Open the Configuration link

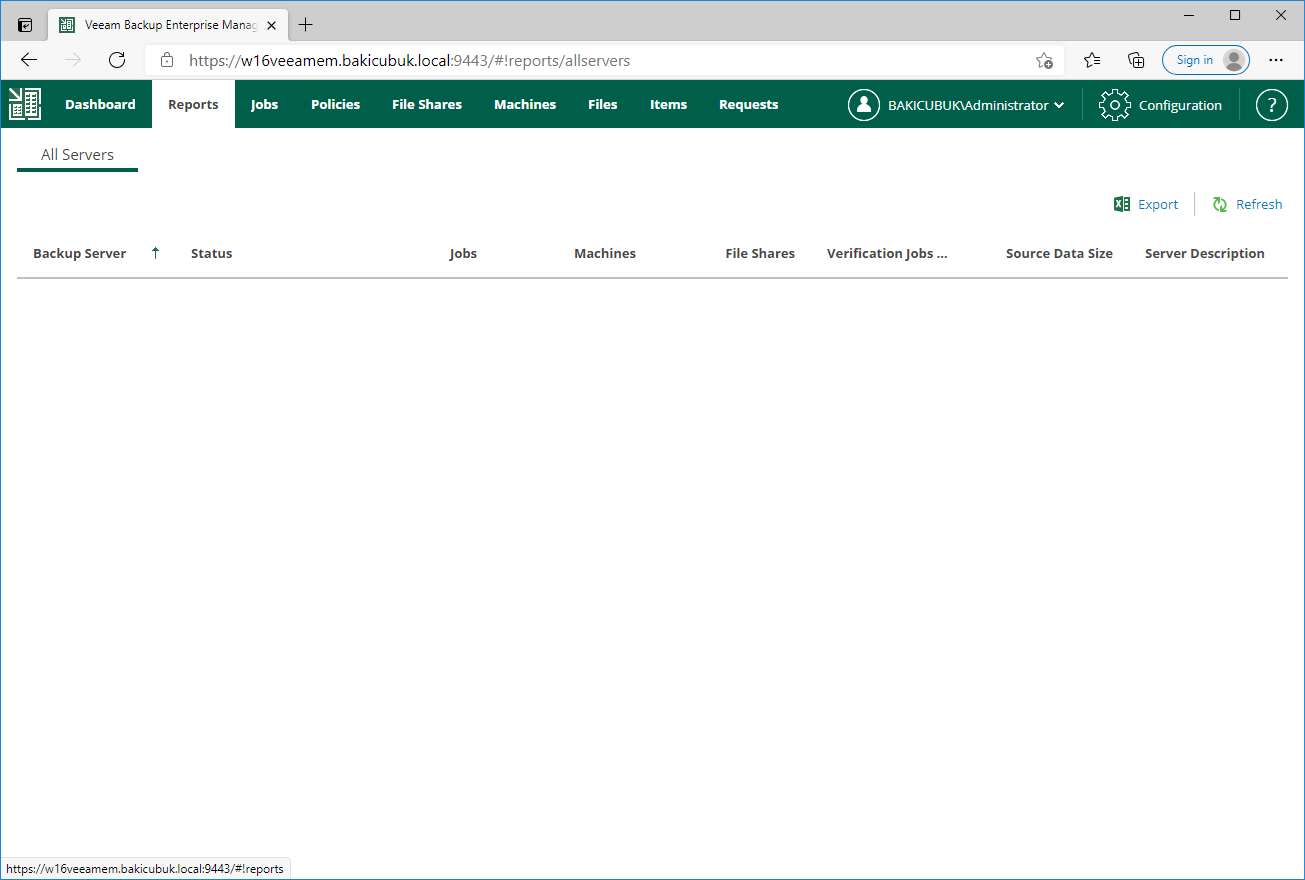click(x=1180, y=105)
